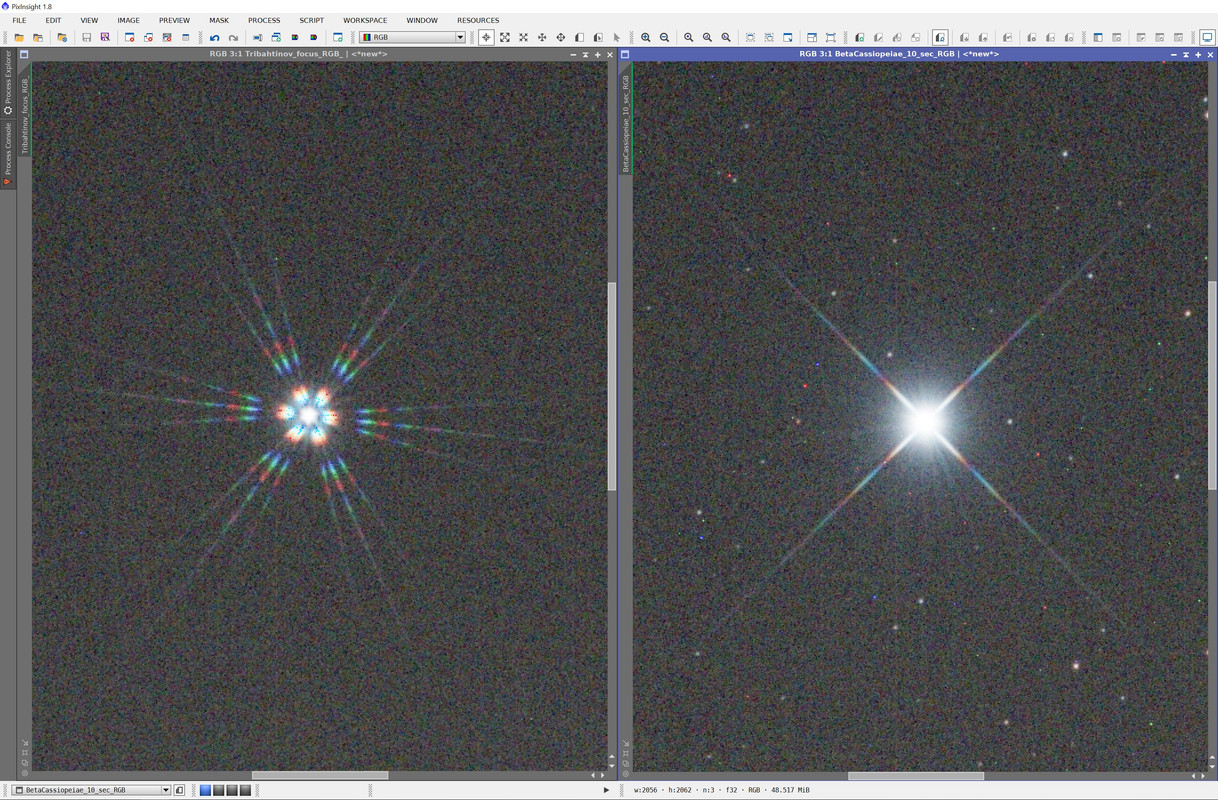Click vertical scrollbar of Tribahtinov image window

[x=612, y=386]
